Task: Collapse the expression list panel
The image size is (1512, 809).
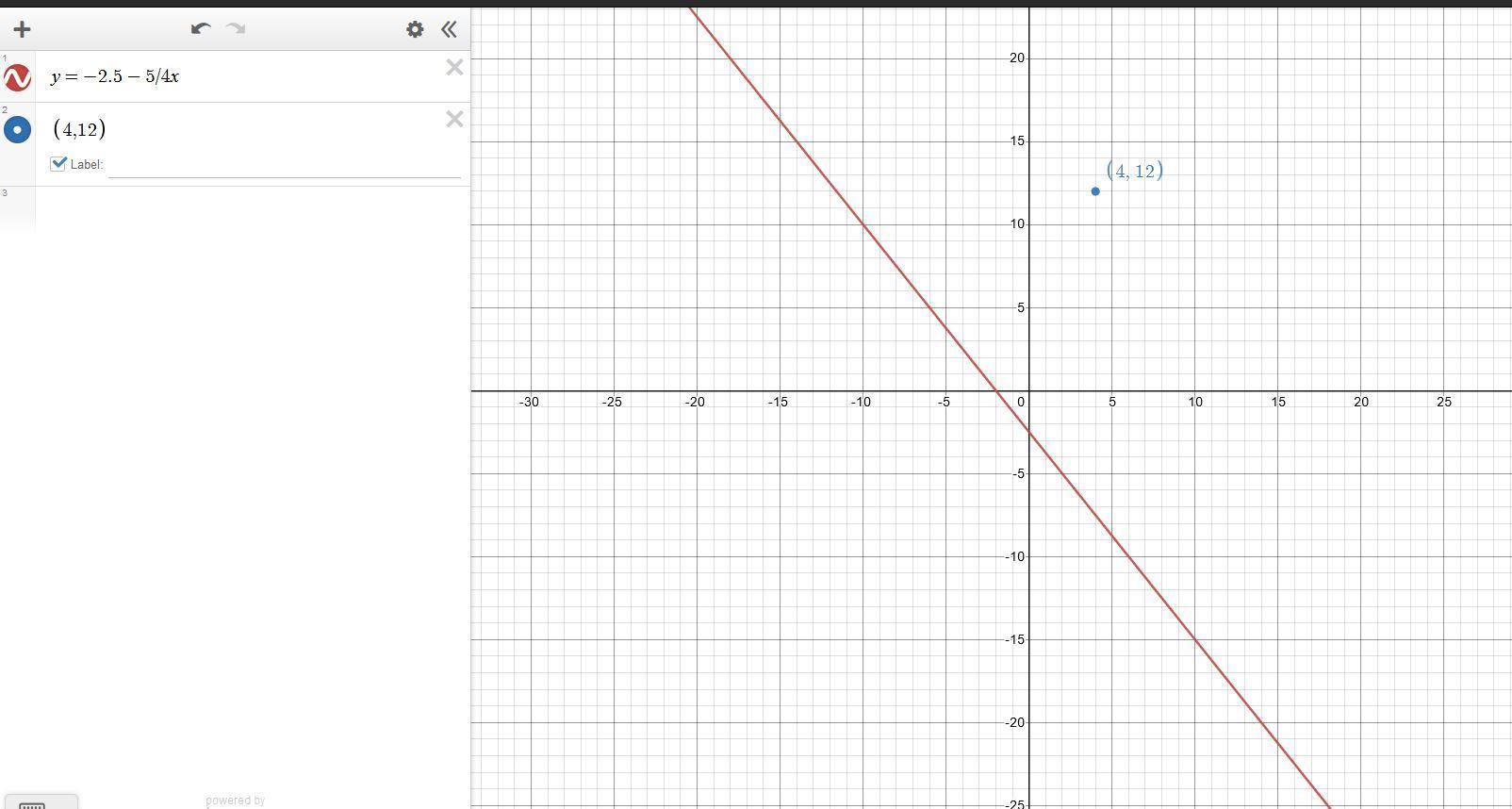Action: (450, 29)
